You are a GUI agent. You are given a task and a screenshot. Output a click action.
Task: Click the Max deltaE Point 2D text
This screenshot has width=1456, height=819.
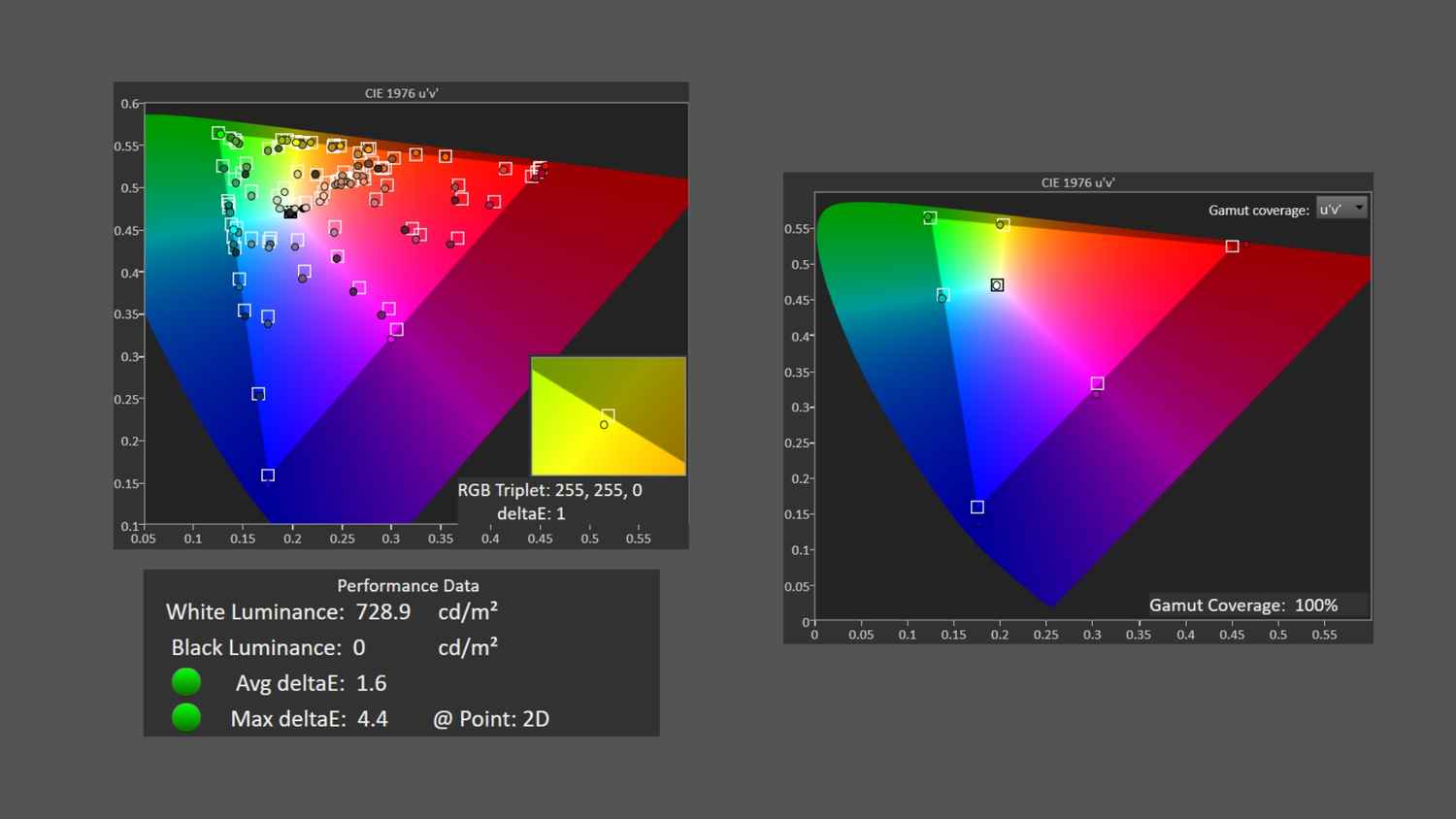491,719
